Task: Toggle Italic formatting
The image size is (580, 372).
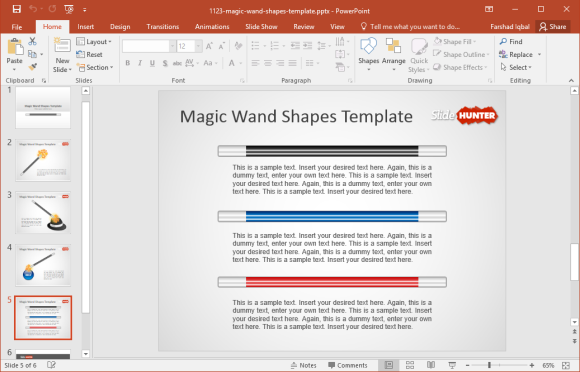Action: (140, 63)
